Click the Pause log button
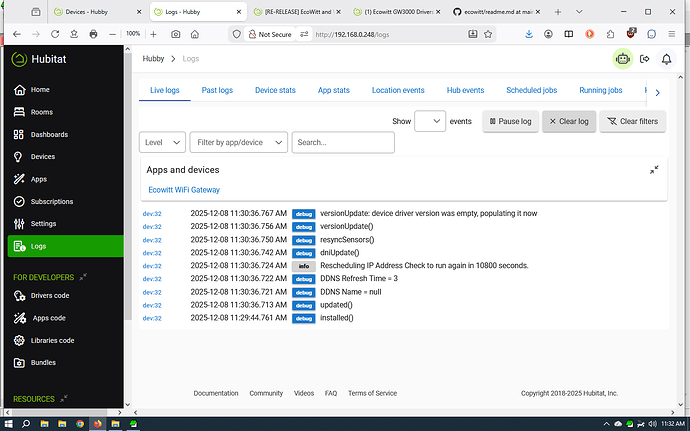This screenshot has height=431, width=690. click(x=510, y=121)
